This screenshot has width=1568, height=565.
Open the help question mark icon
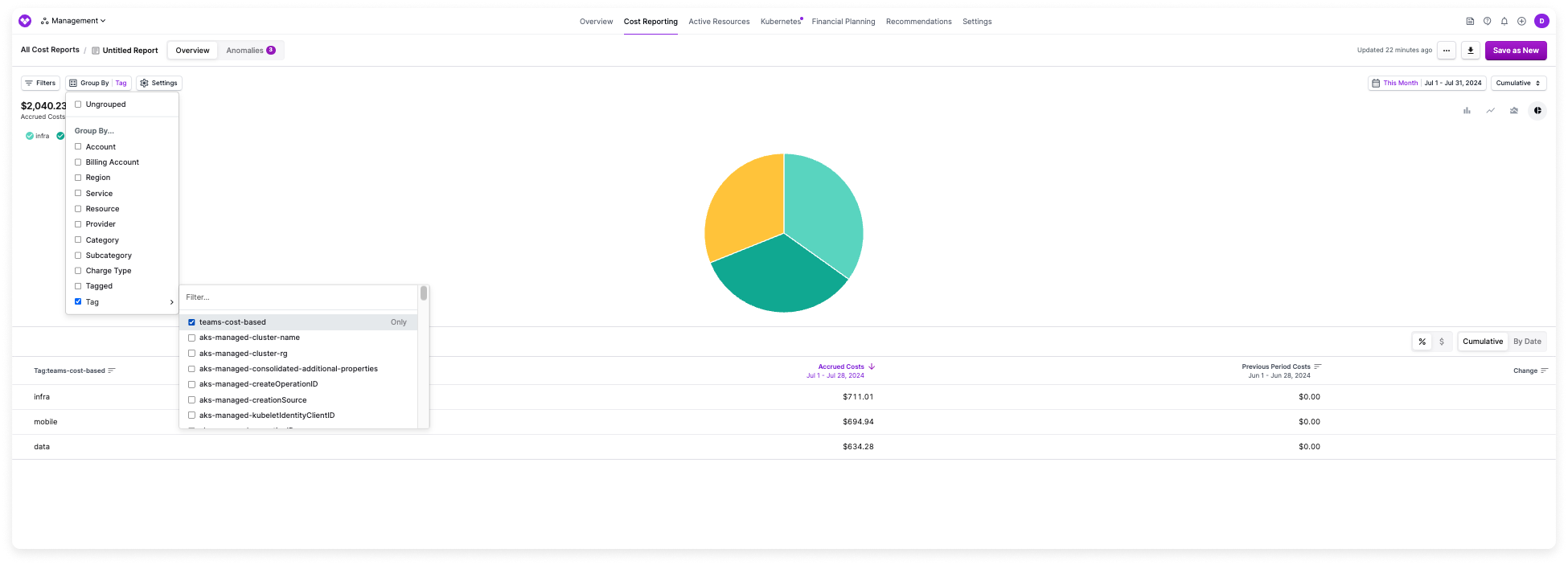point(1487,22)
